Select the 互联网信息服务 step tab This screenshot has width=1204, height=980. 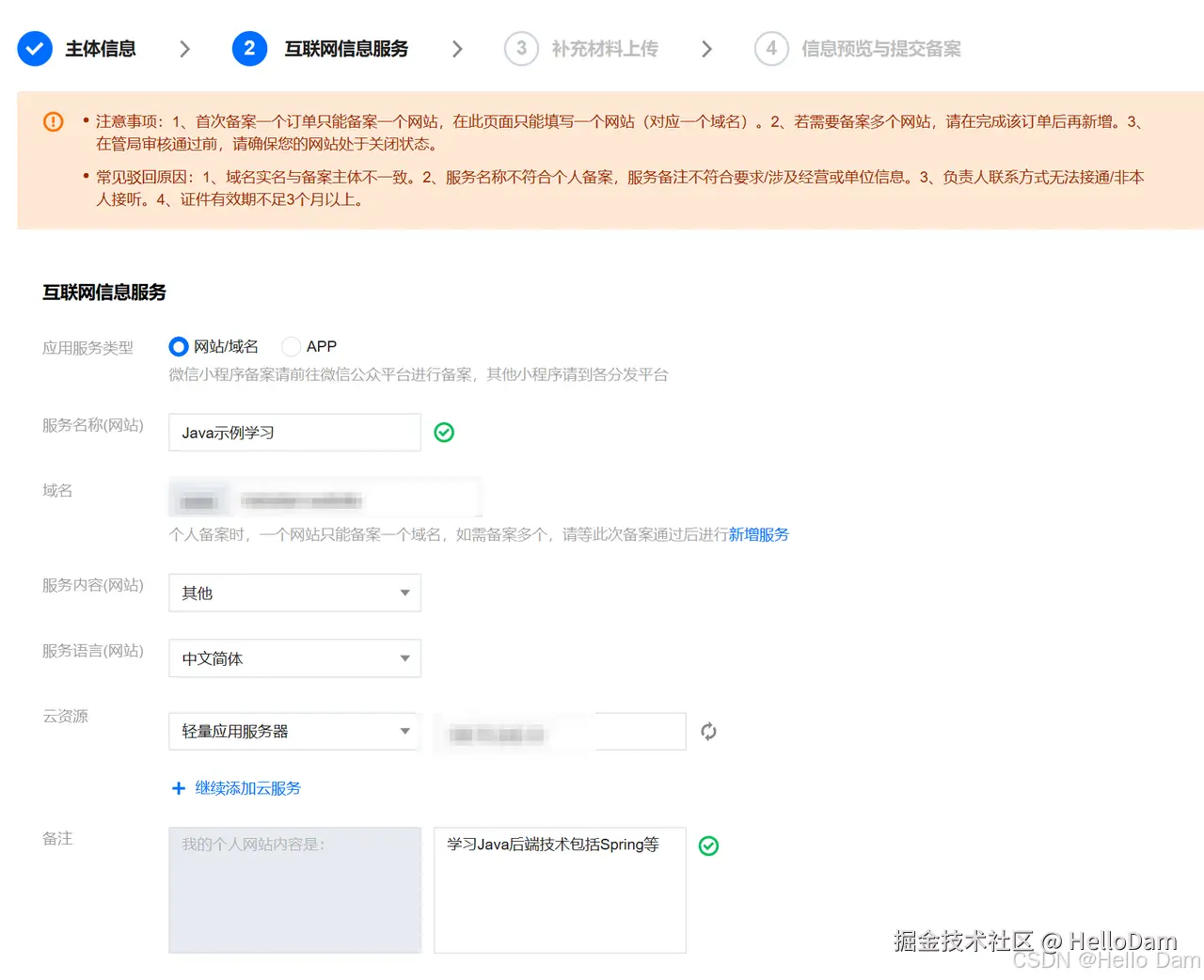[345, 48]
